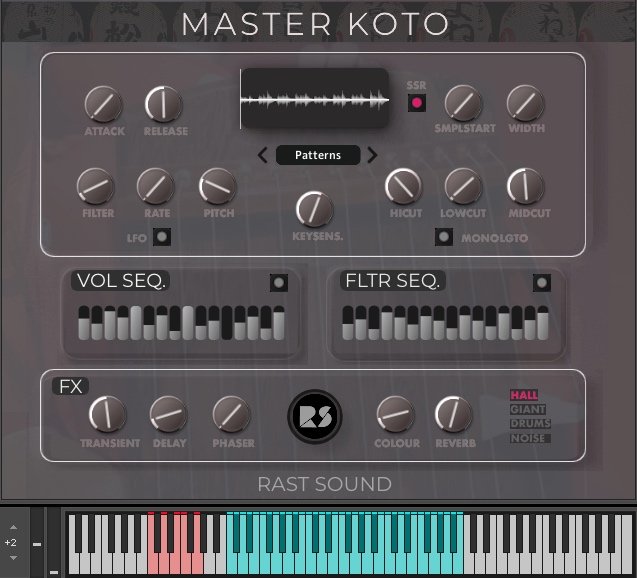Click the Delay FX knob

pyautogui.click(x=169, y=415)
